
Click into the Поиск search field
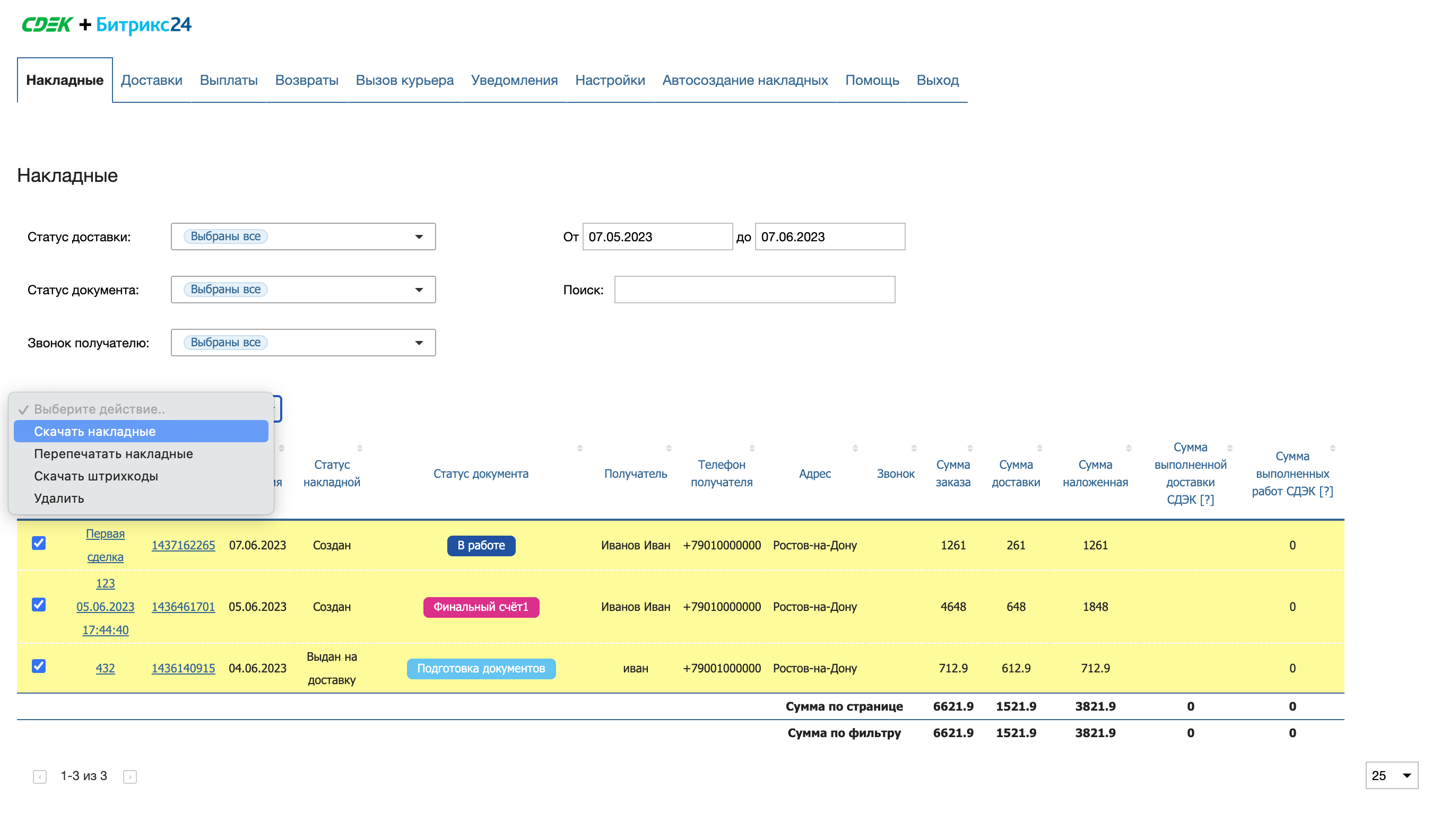[x=754, y=290]
